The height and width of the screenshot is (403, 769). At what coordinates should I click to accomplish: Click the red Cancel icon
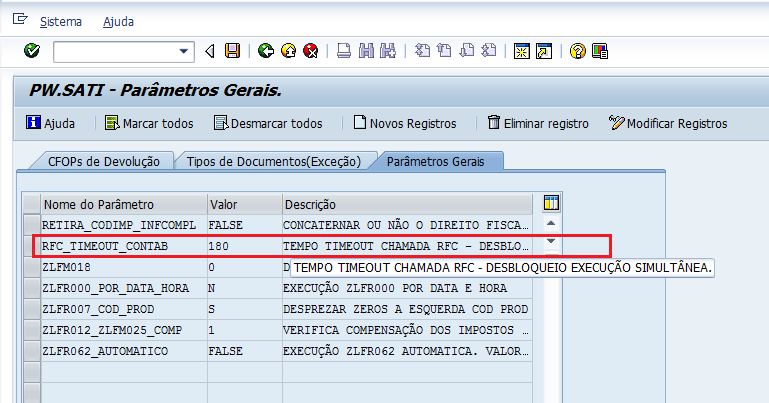tap(311, 51)
